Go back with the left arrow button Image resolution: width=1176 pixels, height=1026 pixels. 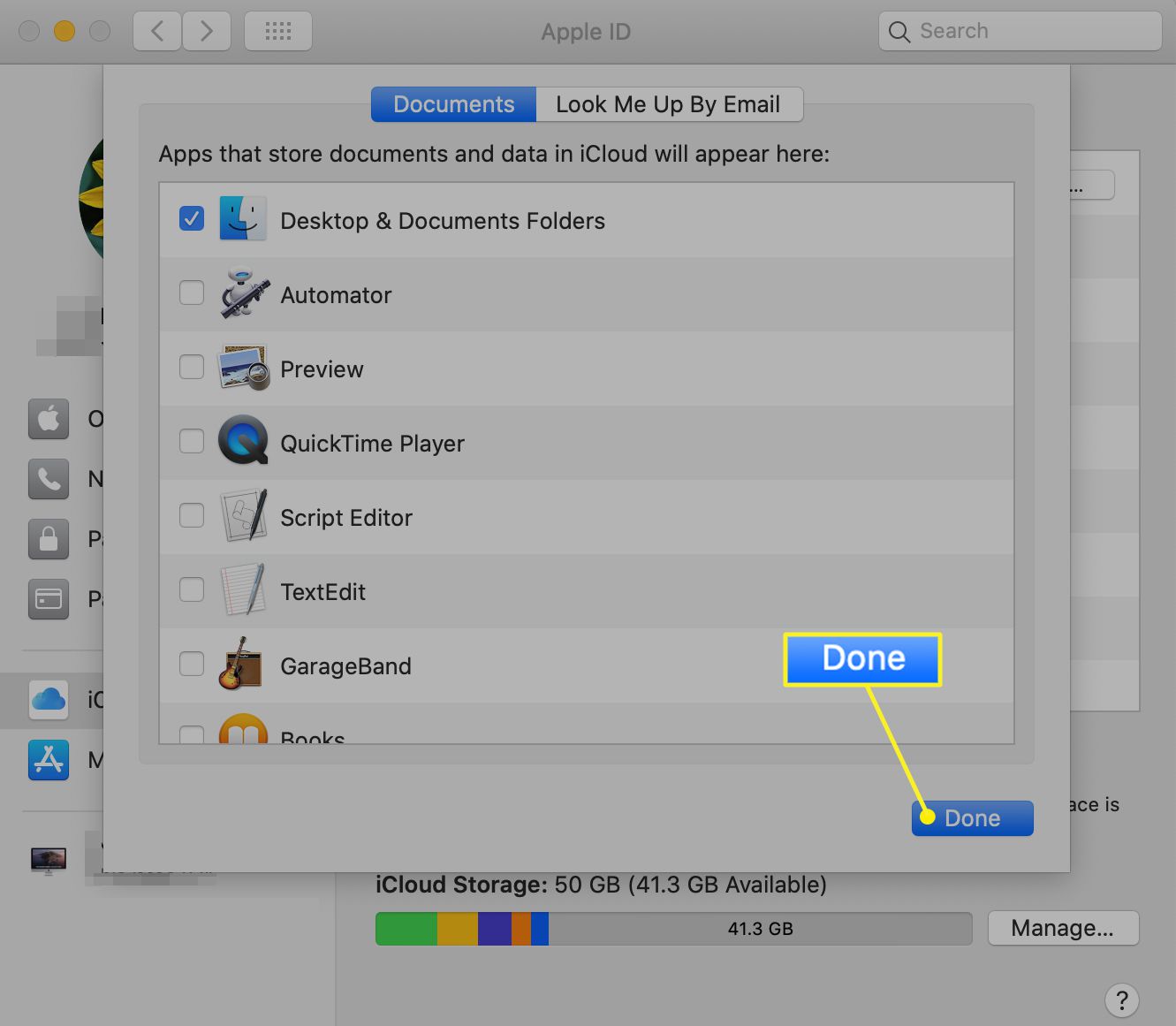[x=157, y=32]
